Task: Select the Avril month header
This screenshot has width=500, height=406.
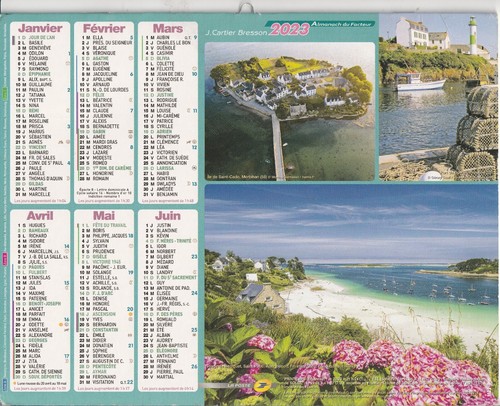Action: [x=40, y=216]
